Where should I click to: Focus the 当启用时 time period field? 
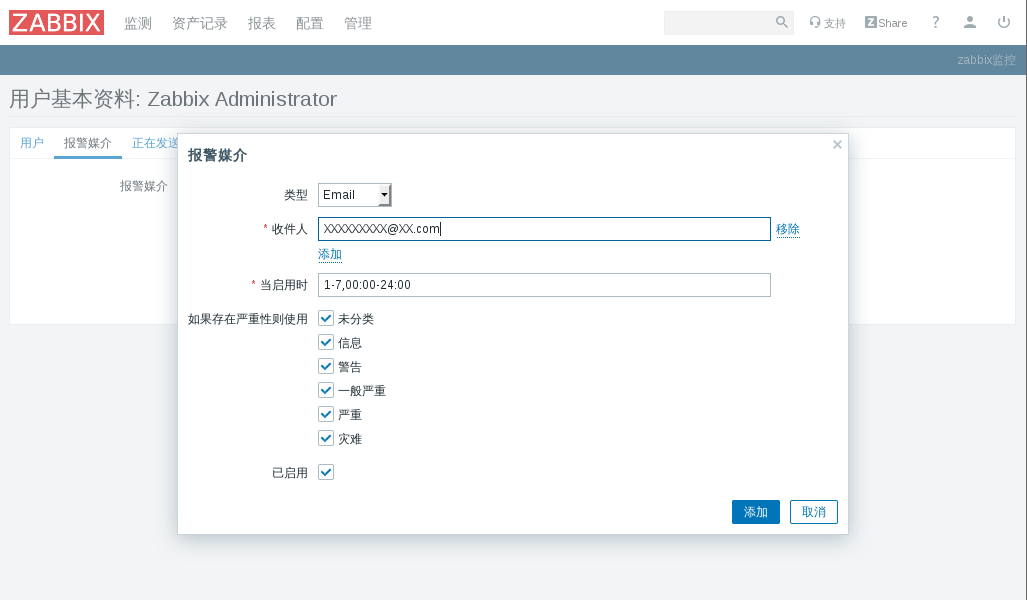544,285
